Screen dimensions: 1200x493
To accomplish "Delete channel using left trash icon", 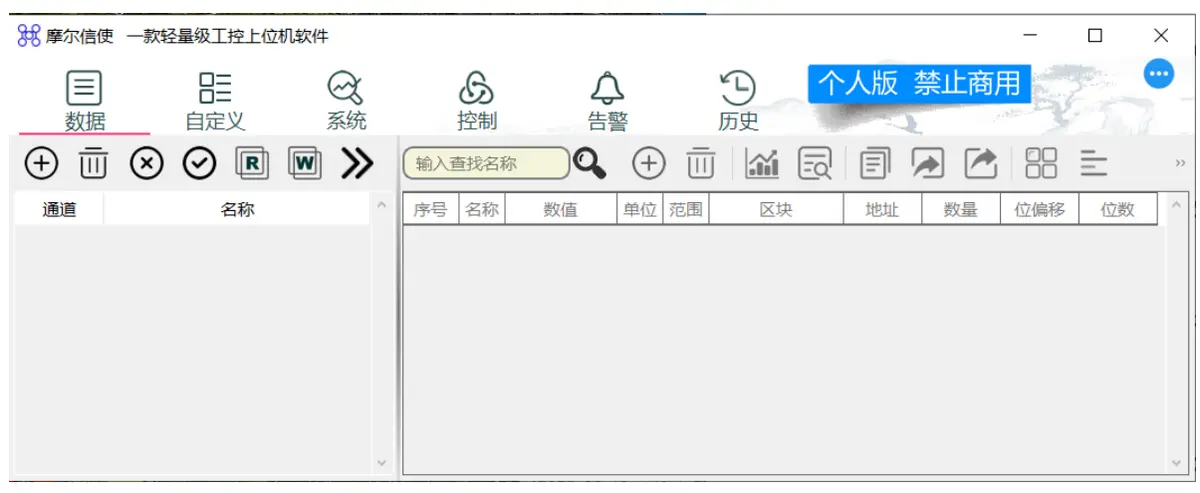I will pyautogui.click(x=93, y=163).
